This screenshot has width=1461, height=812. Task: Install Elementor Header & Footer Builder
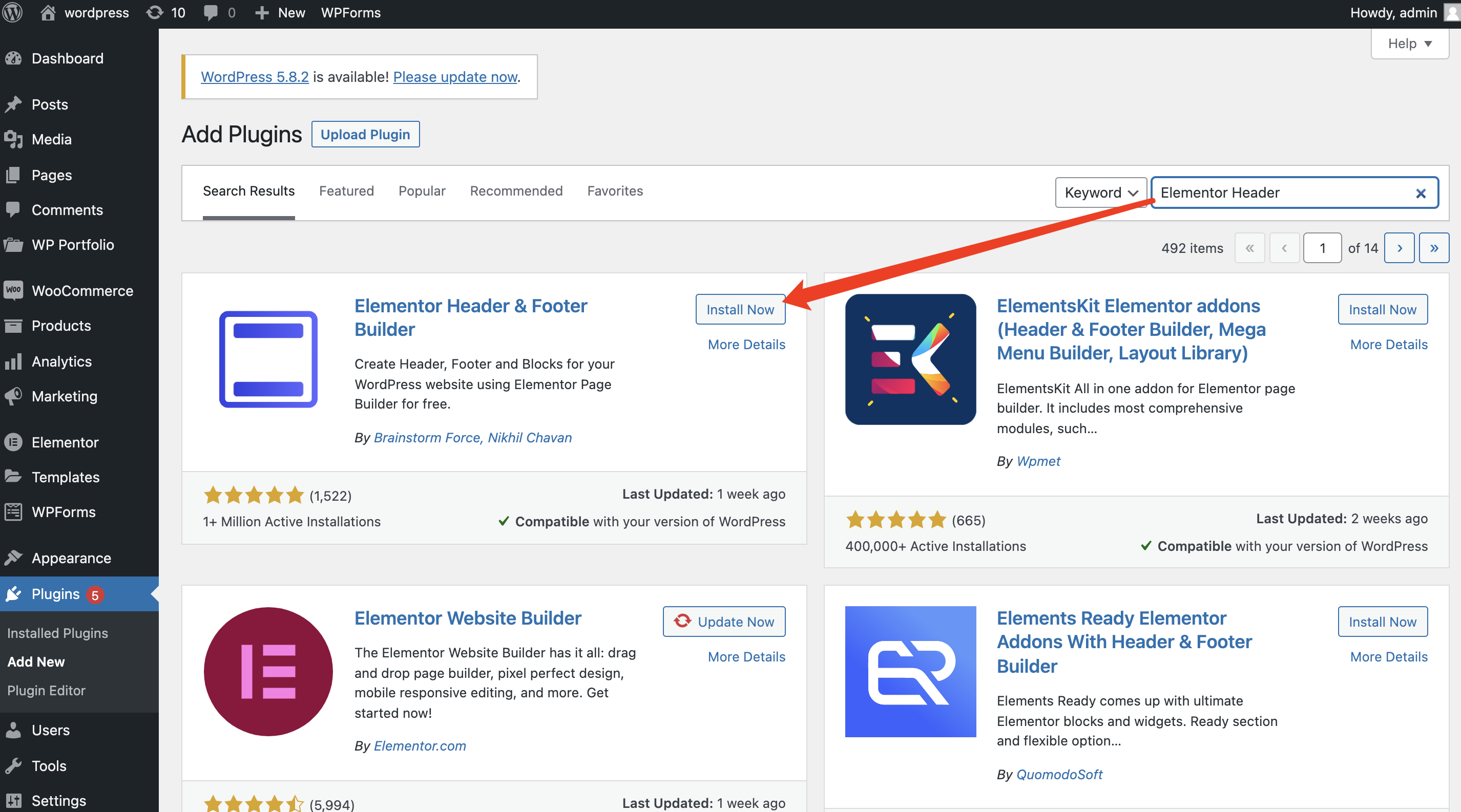point(740,309)
